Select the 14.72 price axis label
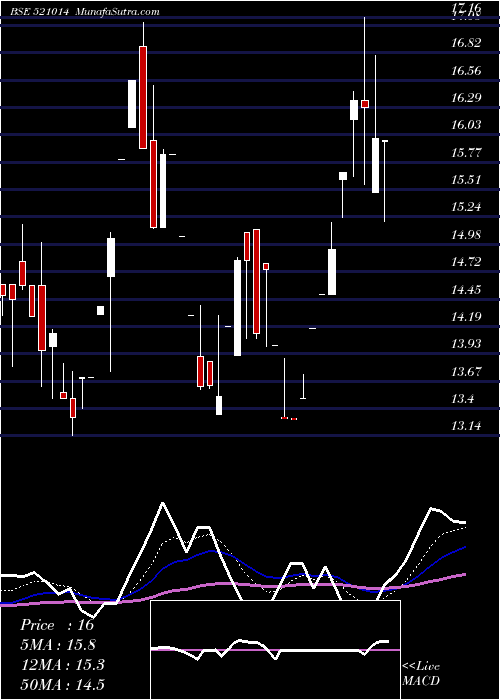Image resolution: width=500 pixels, height=700 pixels. [x=466, y=262]
